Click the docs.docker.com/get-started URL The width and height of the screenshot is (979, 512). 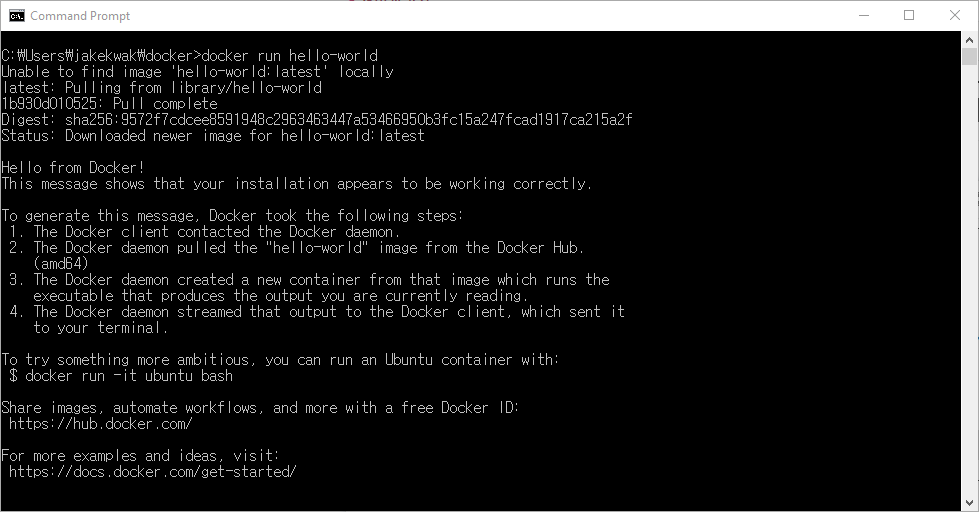click(x=152, y=472)
